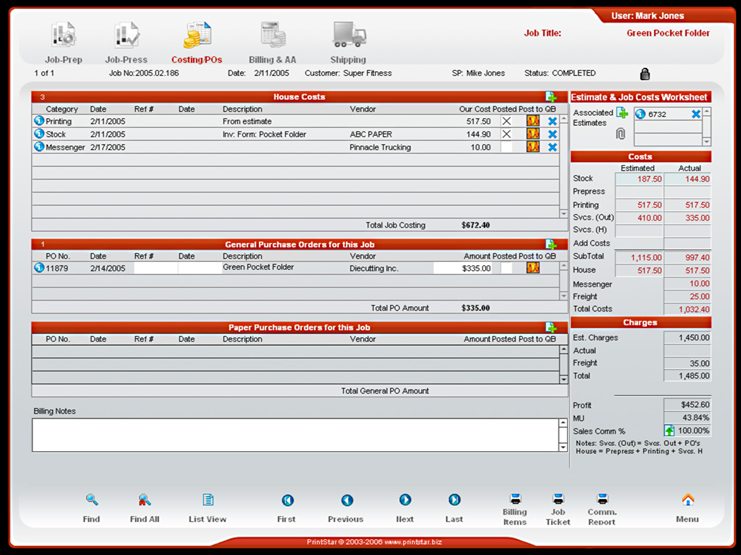Add a new House Costs entry

point(551,97)
